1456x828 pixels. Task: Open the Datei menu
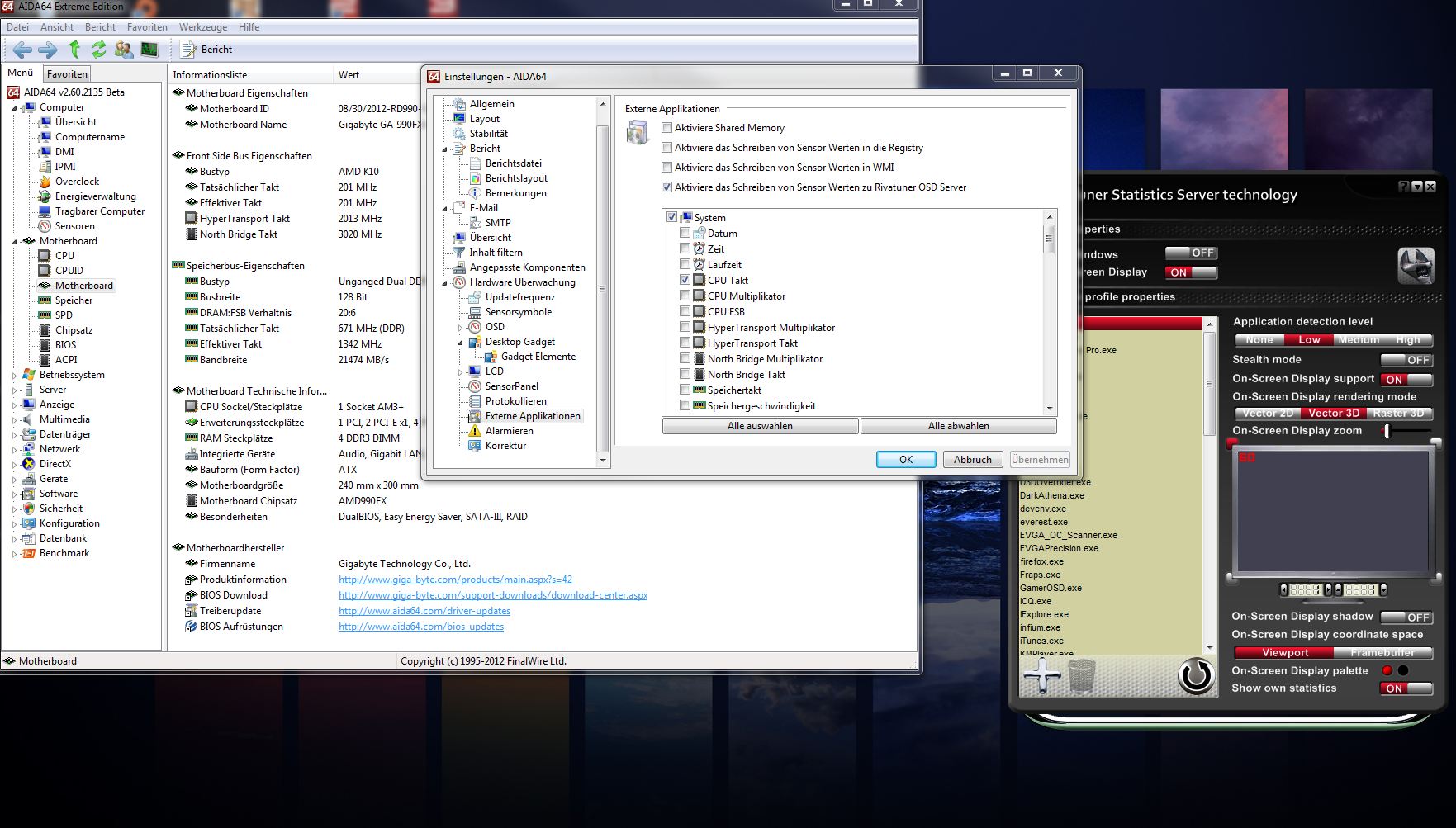(17, 27)
